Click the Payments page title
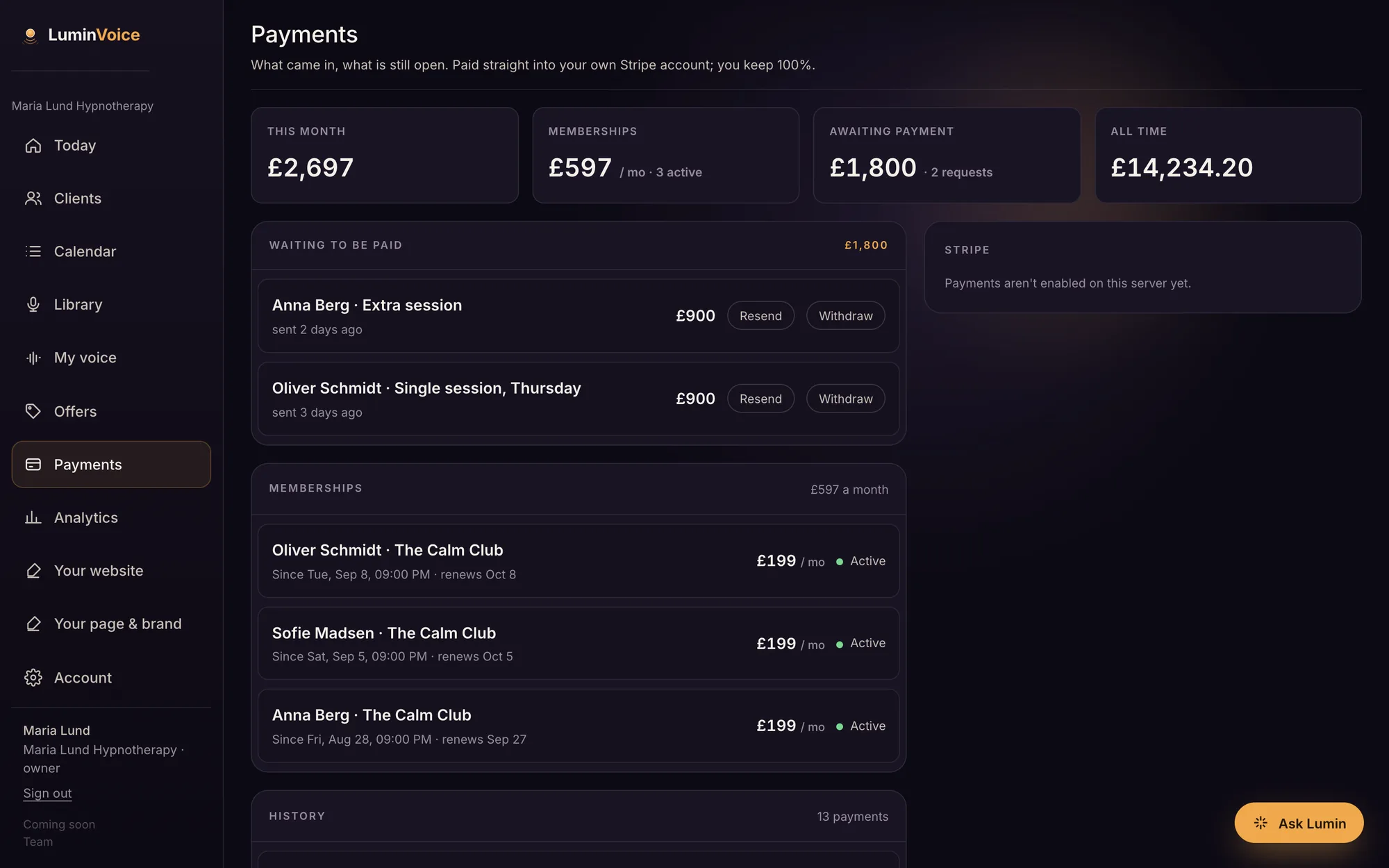This screenshot has height=868, width=1389. [x=304, y=35]
